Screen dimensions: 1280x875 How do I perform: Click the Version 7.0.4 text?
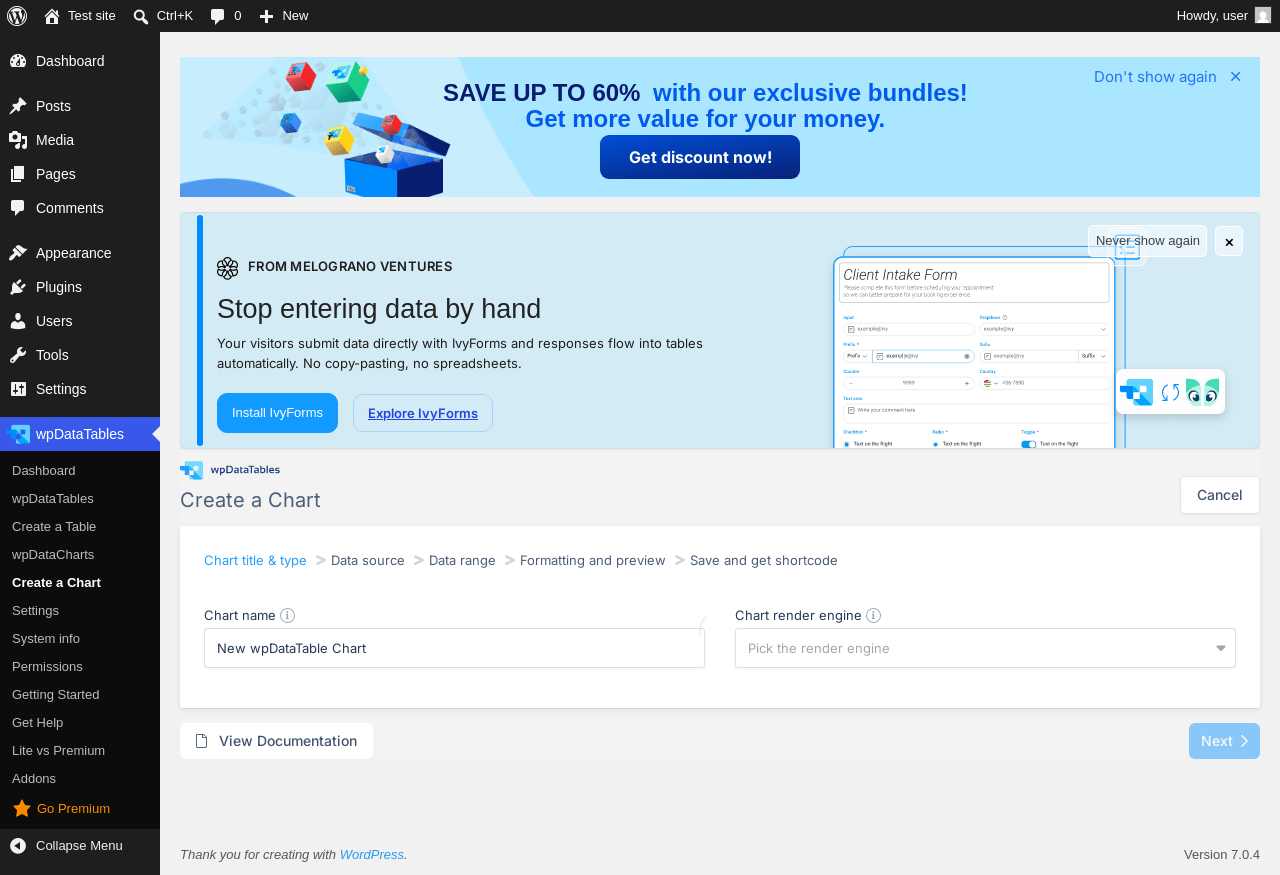click(1222, 854)
